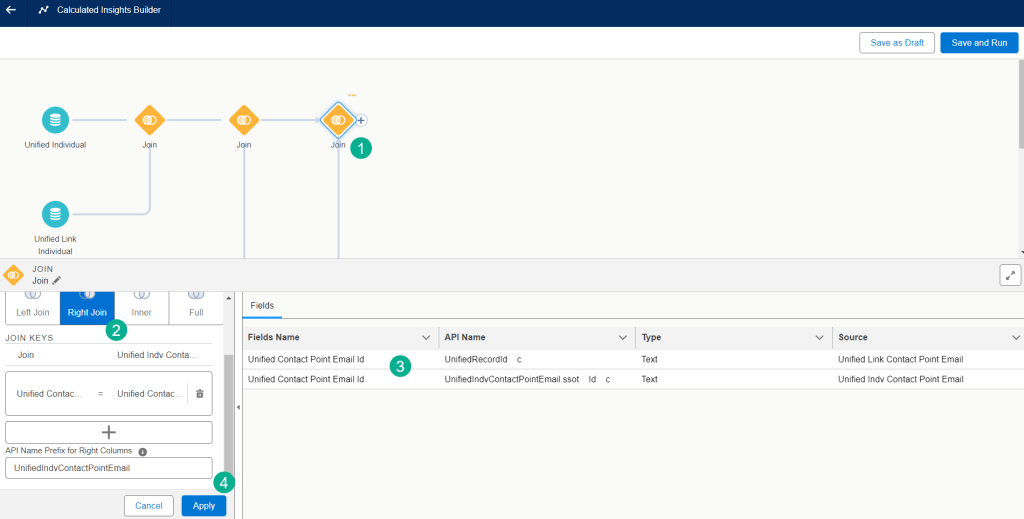Delete the join key with trash icon
The height and width of the screenshot is (519, 1024).
click(200, 395)
